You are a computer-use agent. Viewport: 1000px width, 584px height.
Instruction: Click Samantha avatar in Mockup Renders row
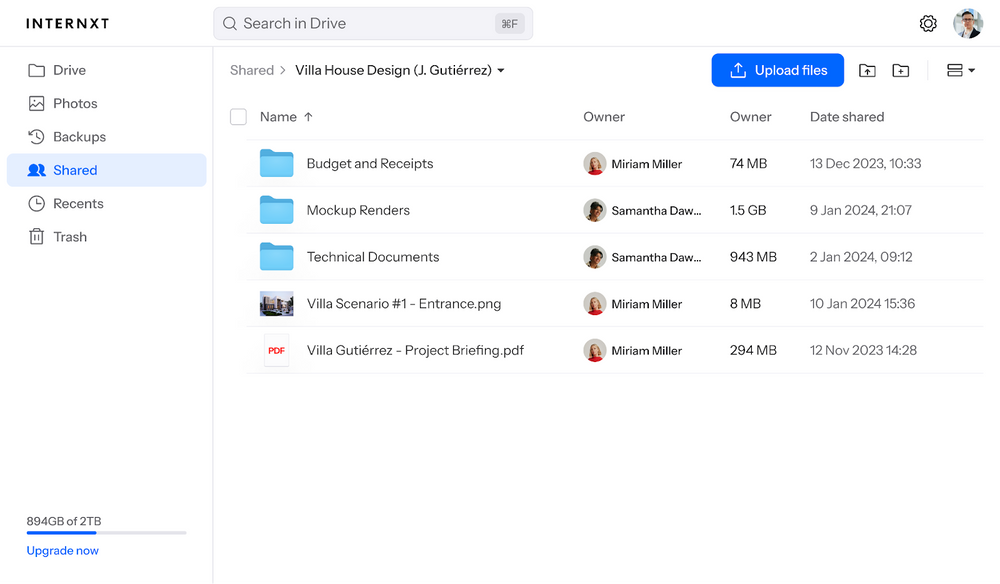[594, 210]
